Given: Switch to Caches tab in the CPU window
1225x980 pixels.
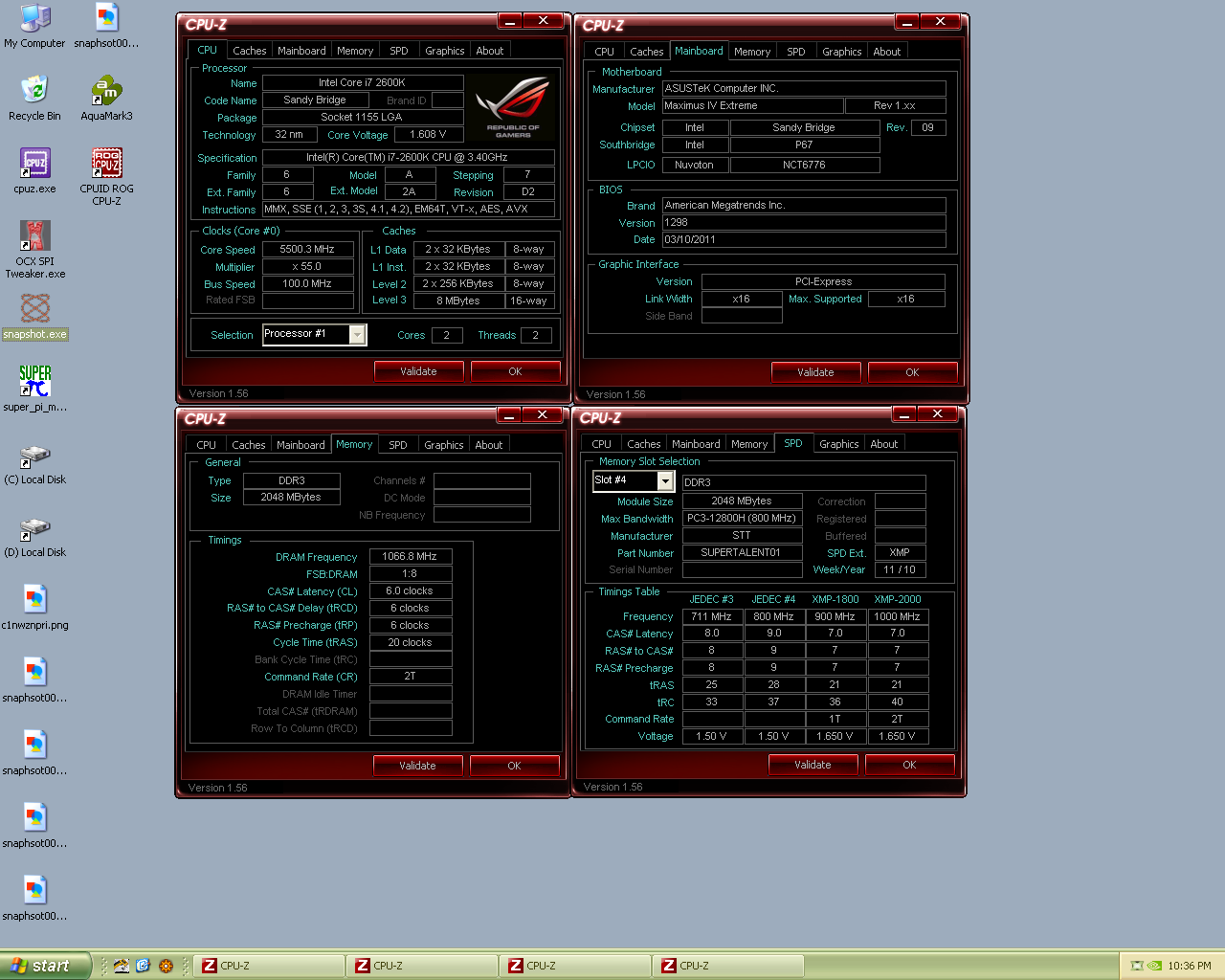Looking at the screenshot, I should [250, 51].
